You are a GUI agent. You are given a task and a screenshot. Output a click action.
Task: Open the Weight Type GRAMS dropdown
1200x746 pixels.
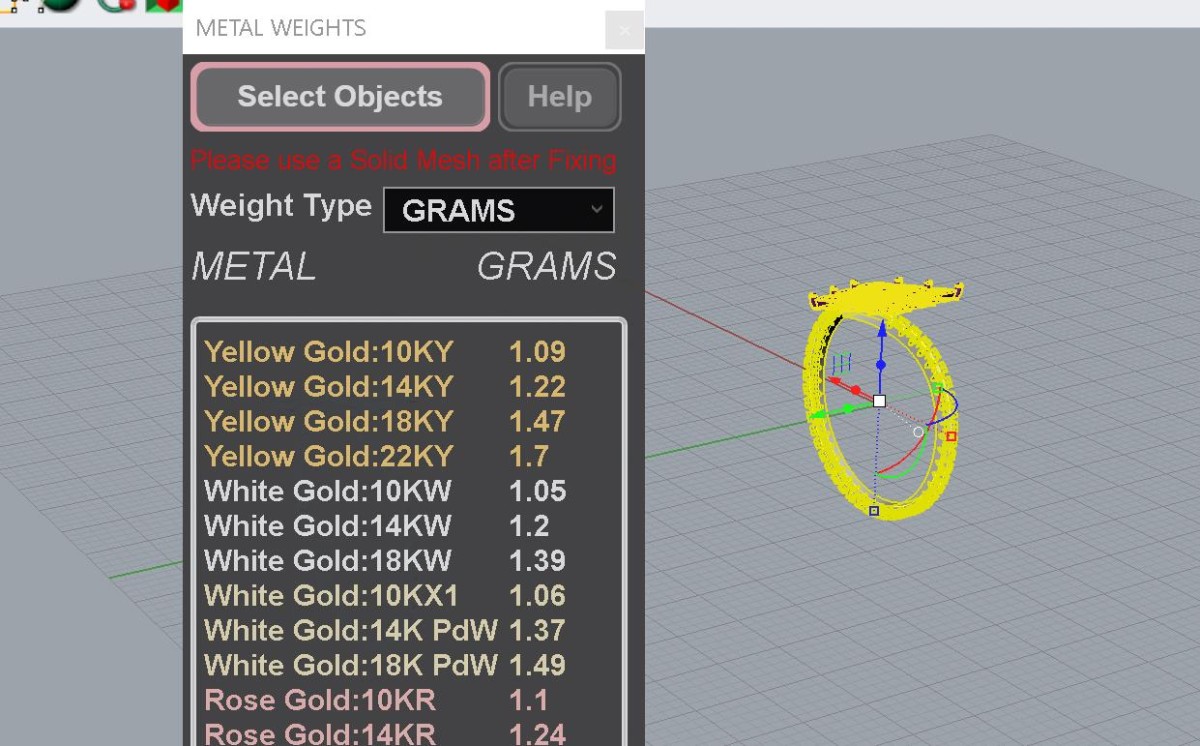499,210
